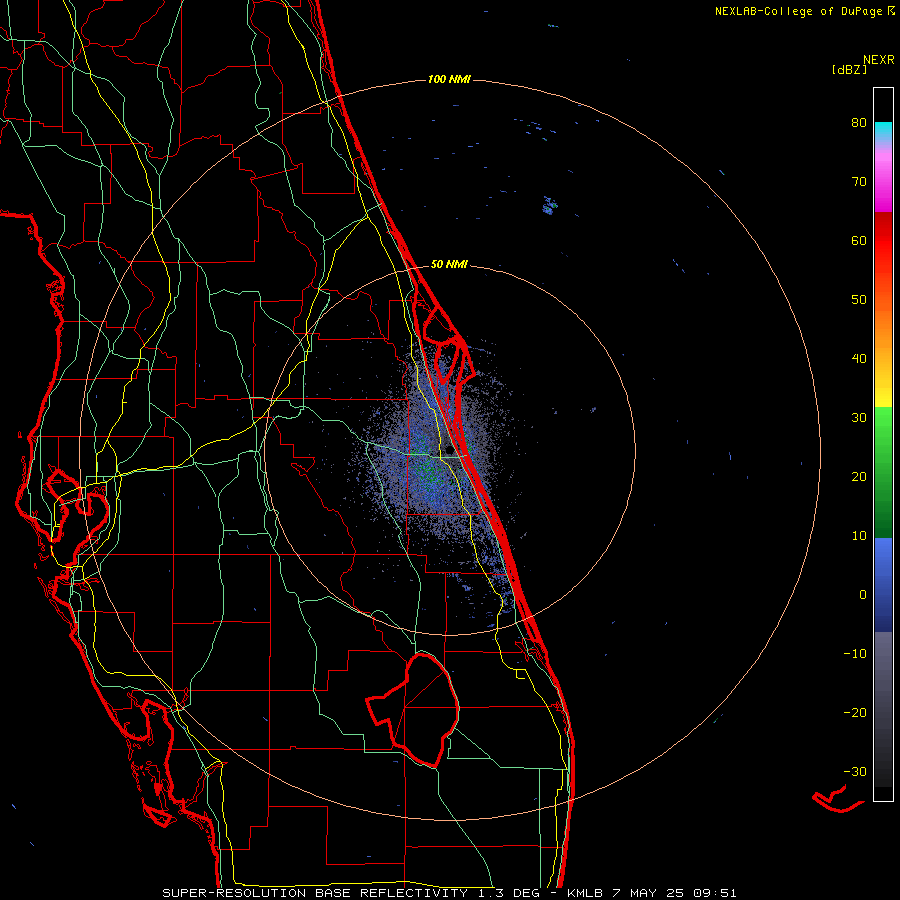900x900 pixels.
Task: Click the 0 value on dBZ scale
Action: pos(863,595)
